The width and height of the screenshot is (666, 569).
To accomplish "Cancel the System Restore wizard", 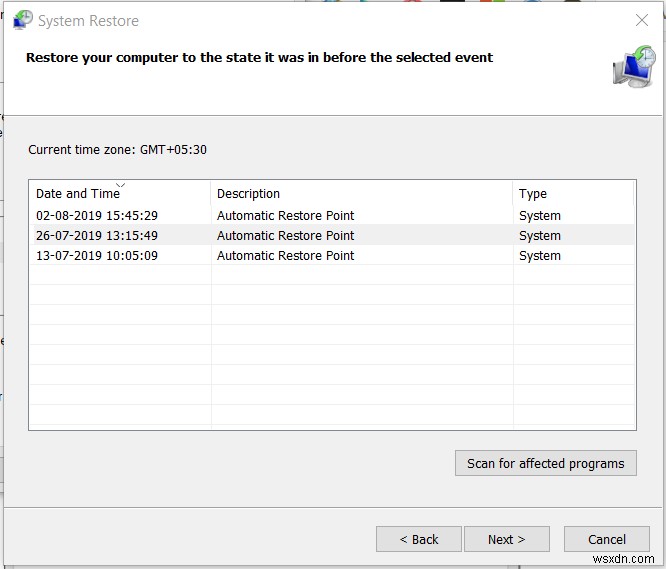I will pos(607,539).
